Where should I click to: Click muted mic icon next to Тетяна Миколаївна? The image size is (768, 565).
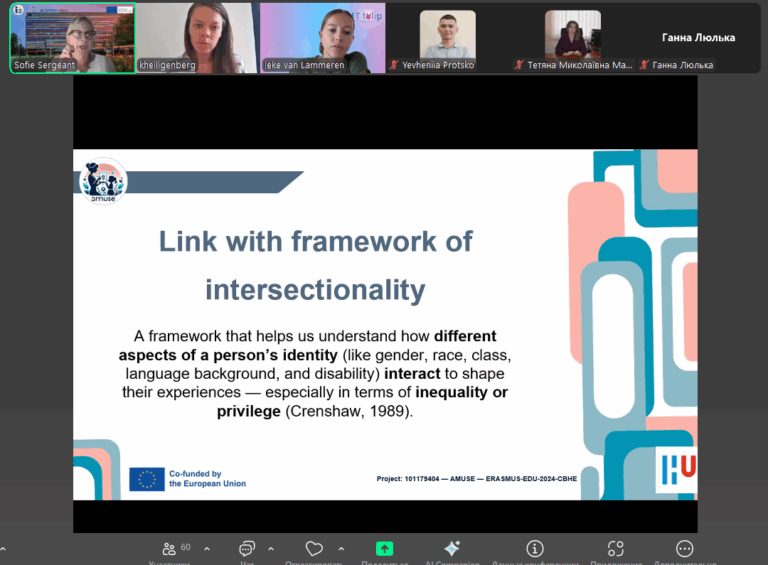519,65
